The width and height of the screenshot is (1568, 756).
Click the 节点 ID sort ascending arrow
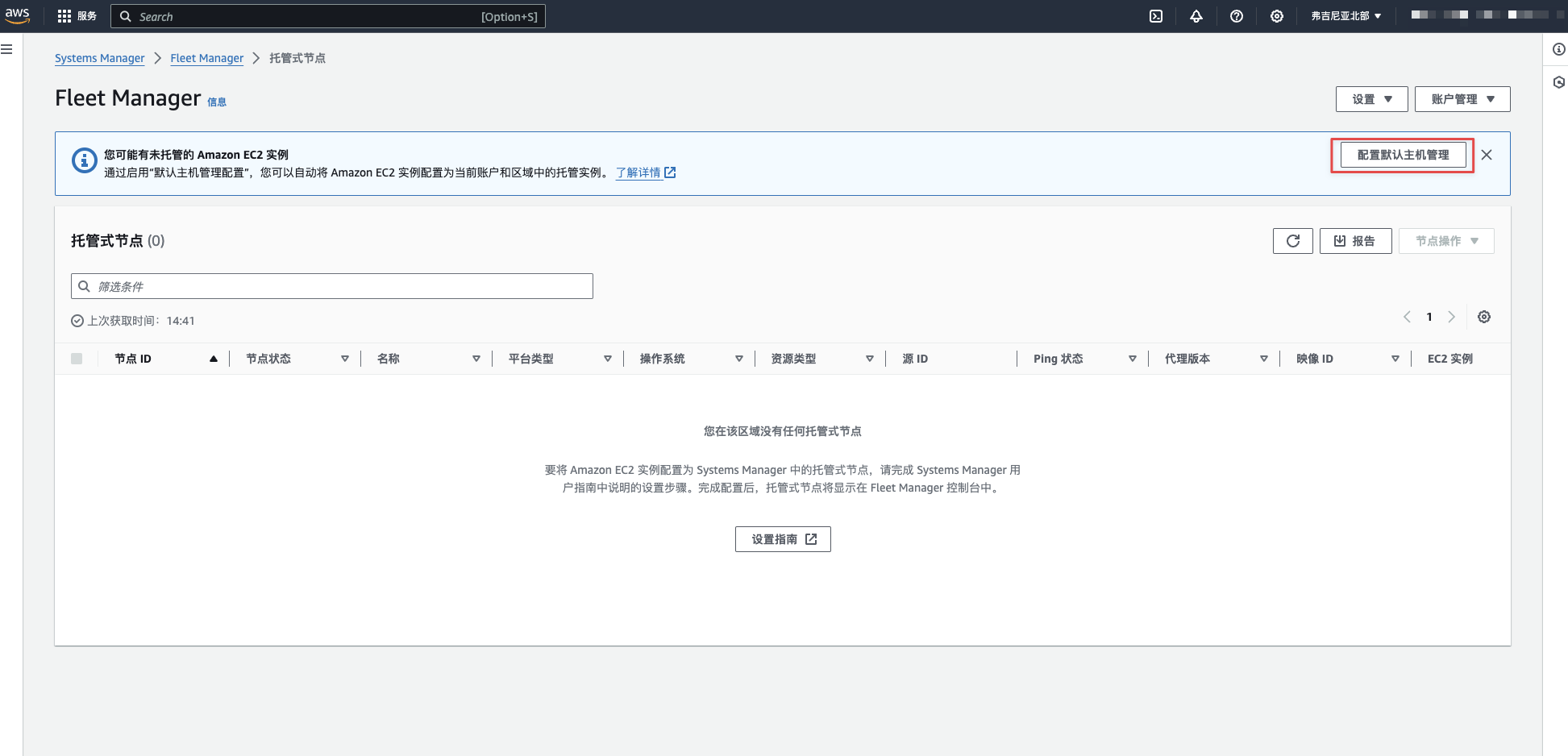[214, 359]
